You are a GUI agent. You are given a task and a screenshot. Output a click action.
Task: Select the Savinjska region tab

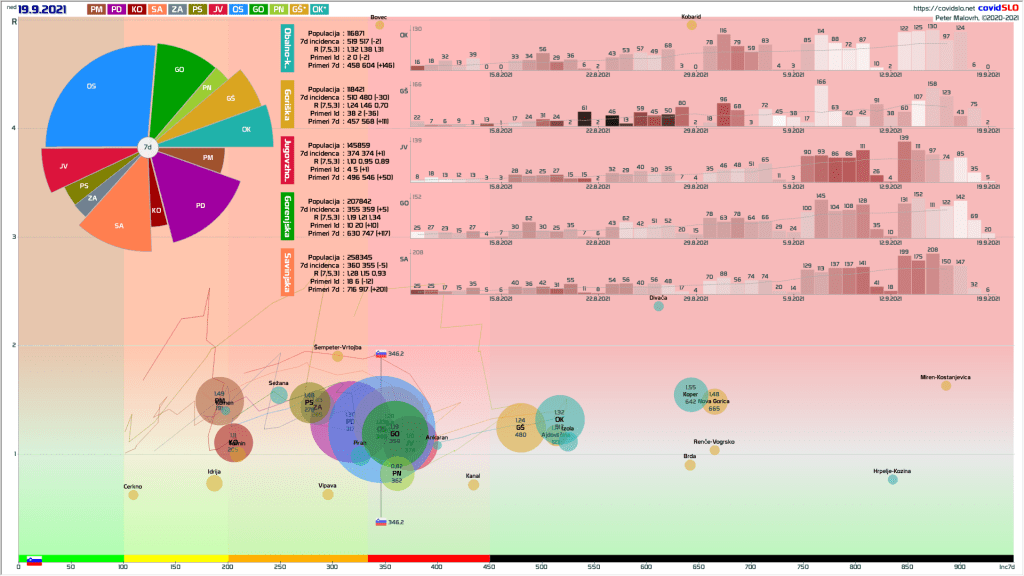coord(289,270)
